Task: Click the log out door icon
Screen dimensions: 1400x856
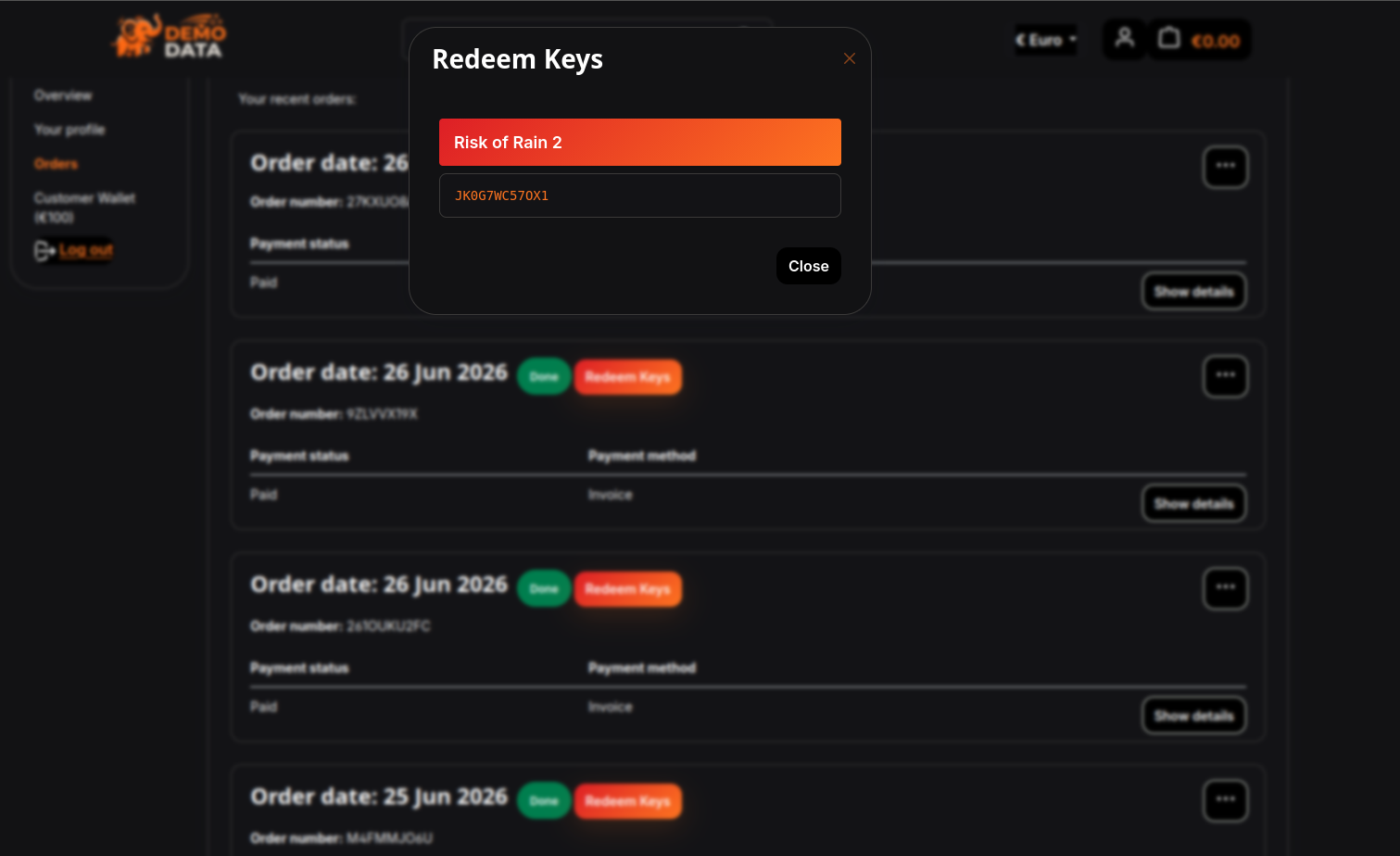Action: [44, 251]
